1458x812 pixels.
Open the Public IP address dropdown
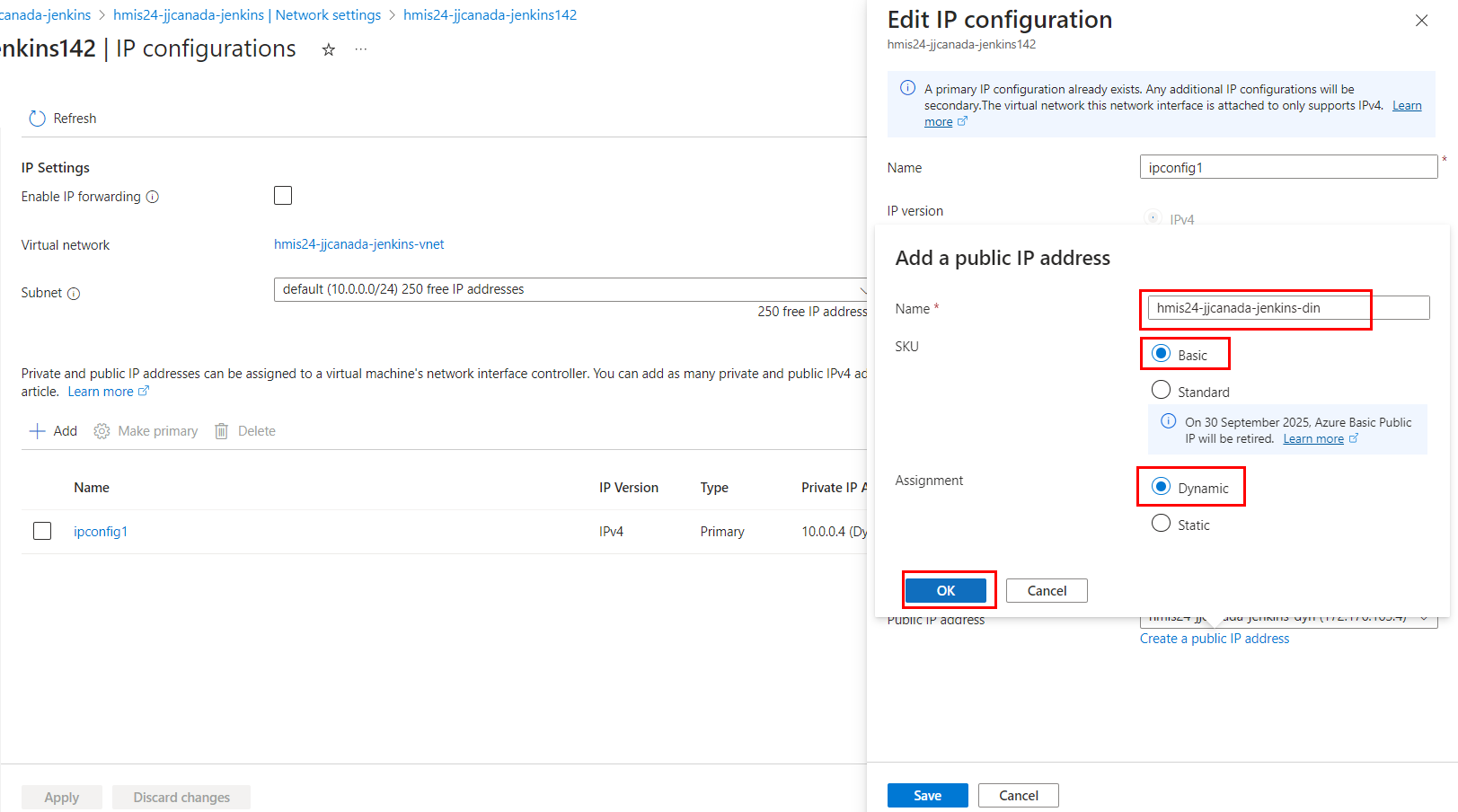click(x=1423, y=618)
